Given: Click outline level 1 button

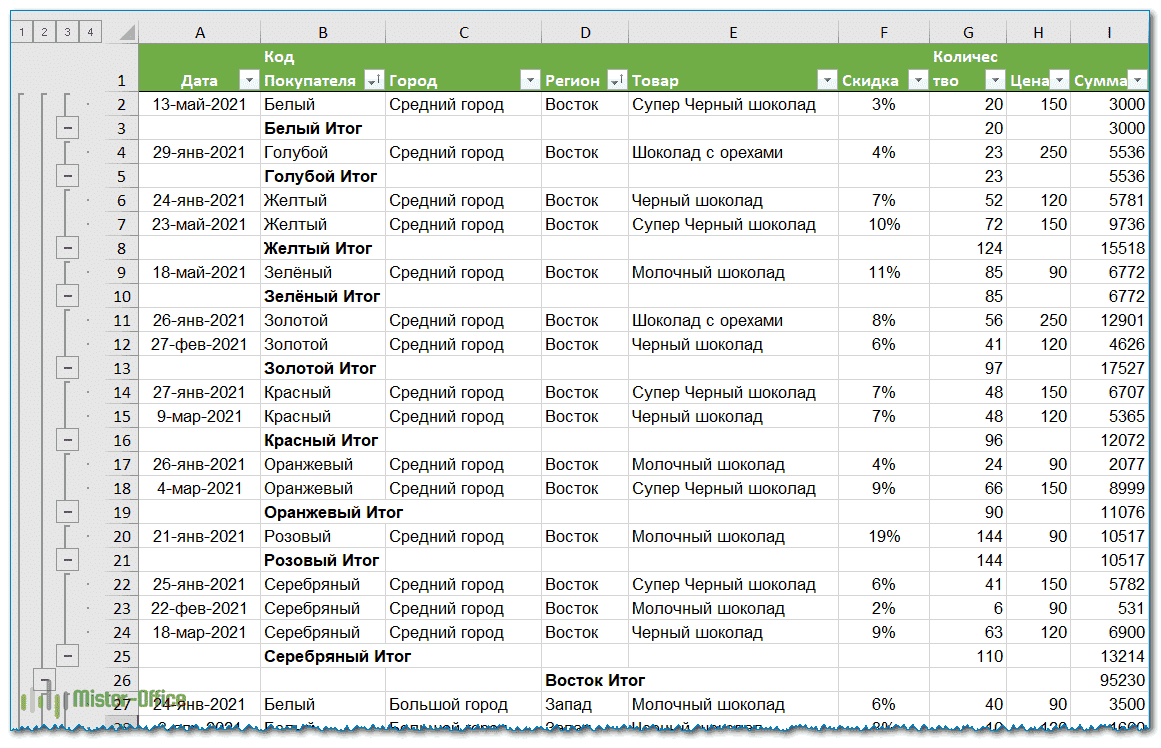Looking at the screenshot, I should tap(21, 32).
